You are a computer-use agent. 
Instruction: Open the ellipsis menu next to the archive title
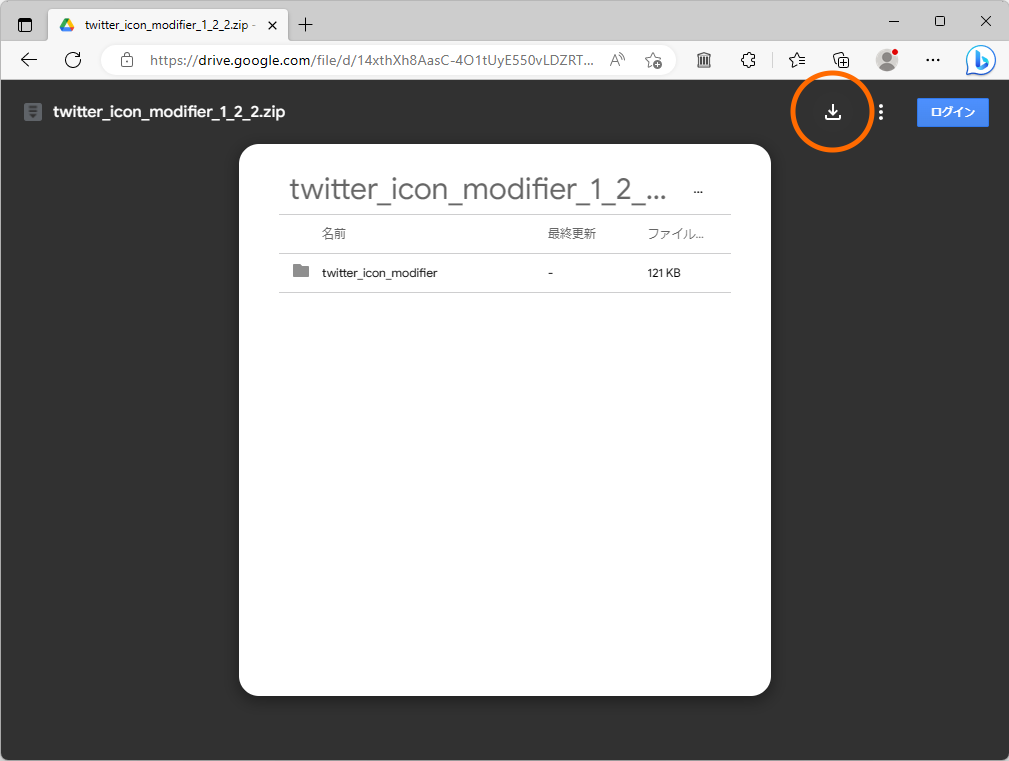[x=697, y=190]
